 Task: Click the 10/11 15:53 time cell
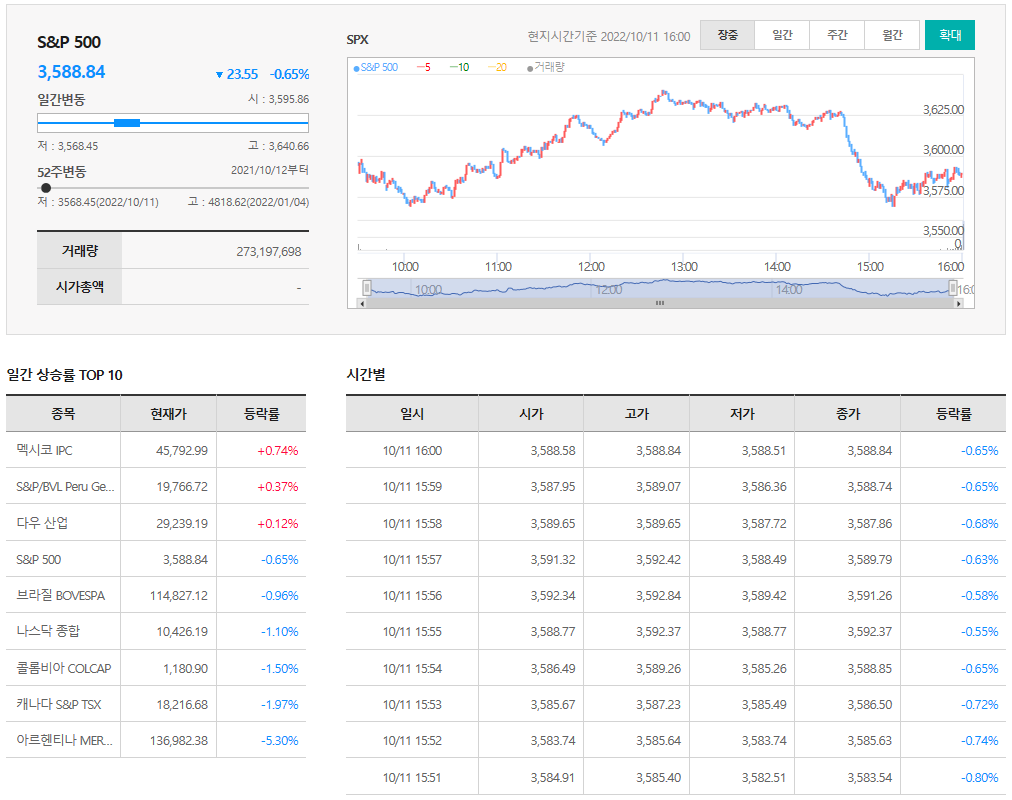tap(412, 705)
